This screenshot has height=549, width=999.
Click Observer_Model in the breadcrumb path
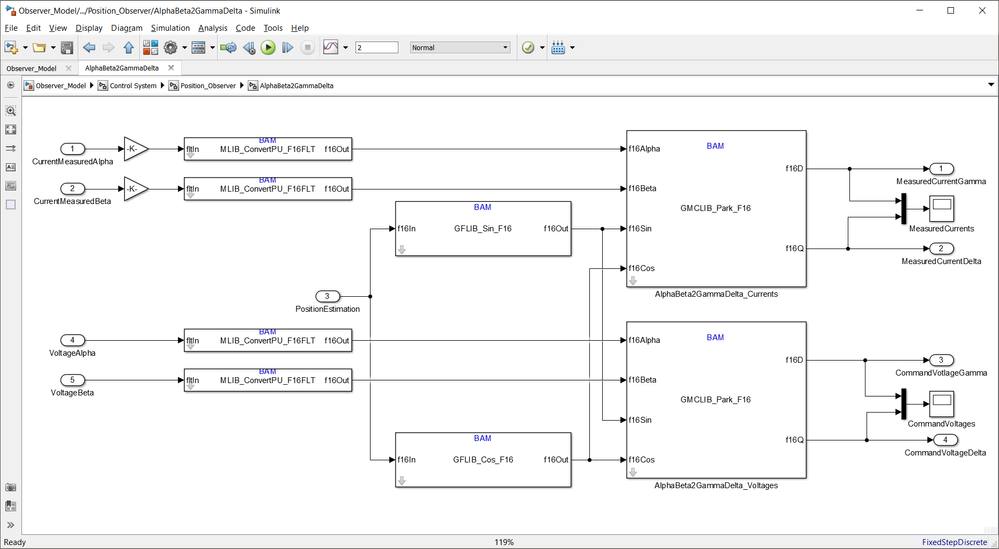click(x=61, y=85)
